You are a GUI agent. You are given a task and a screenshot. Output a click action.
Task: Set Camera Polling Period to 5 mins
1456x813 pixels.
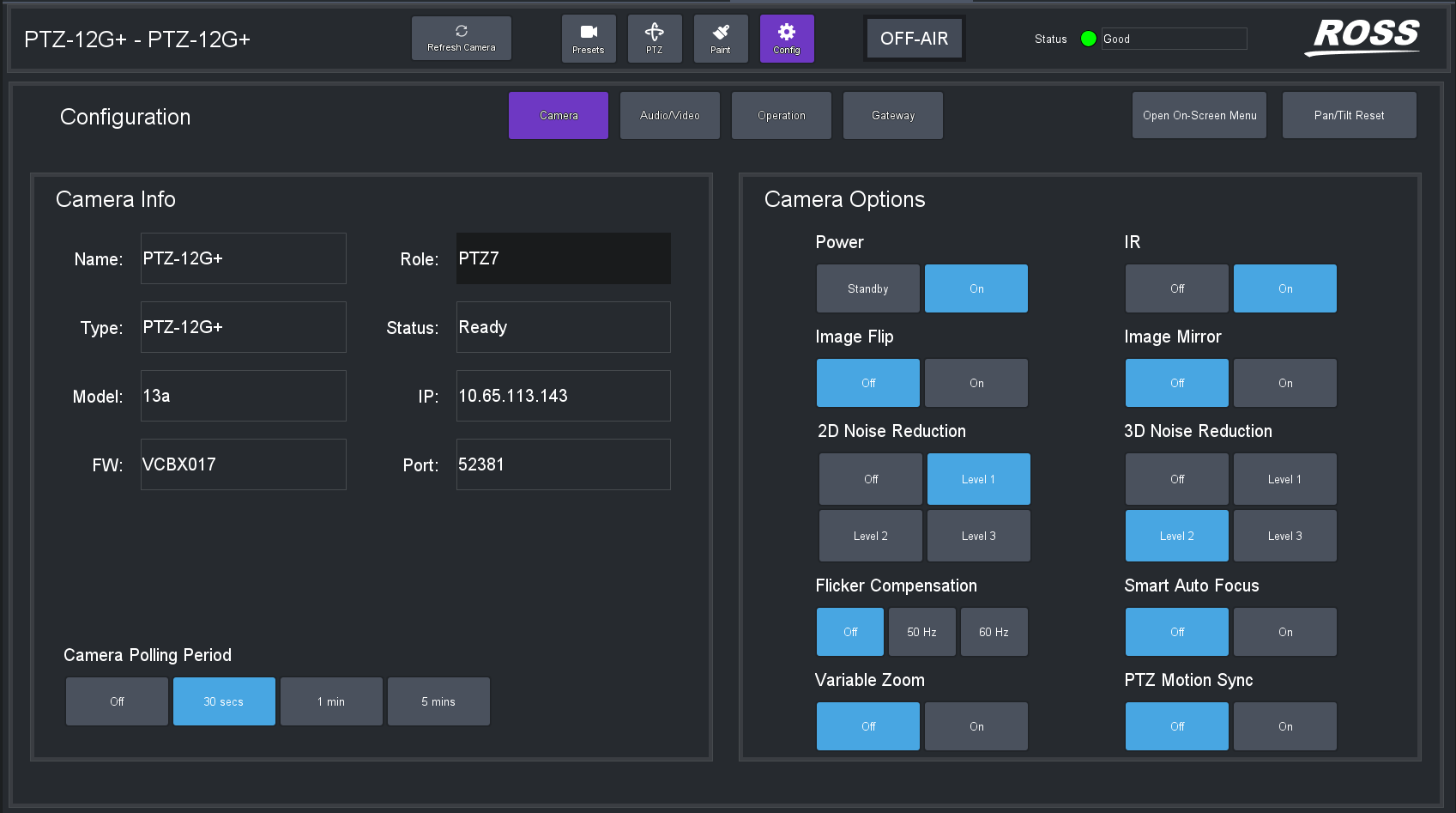click(x=438, y=701)
